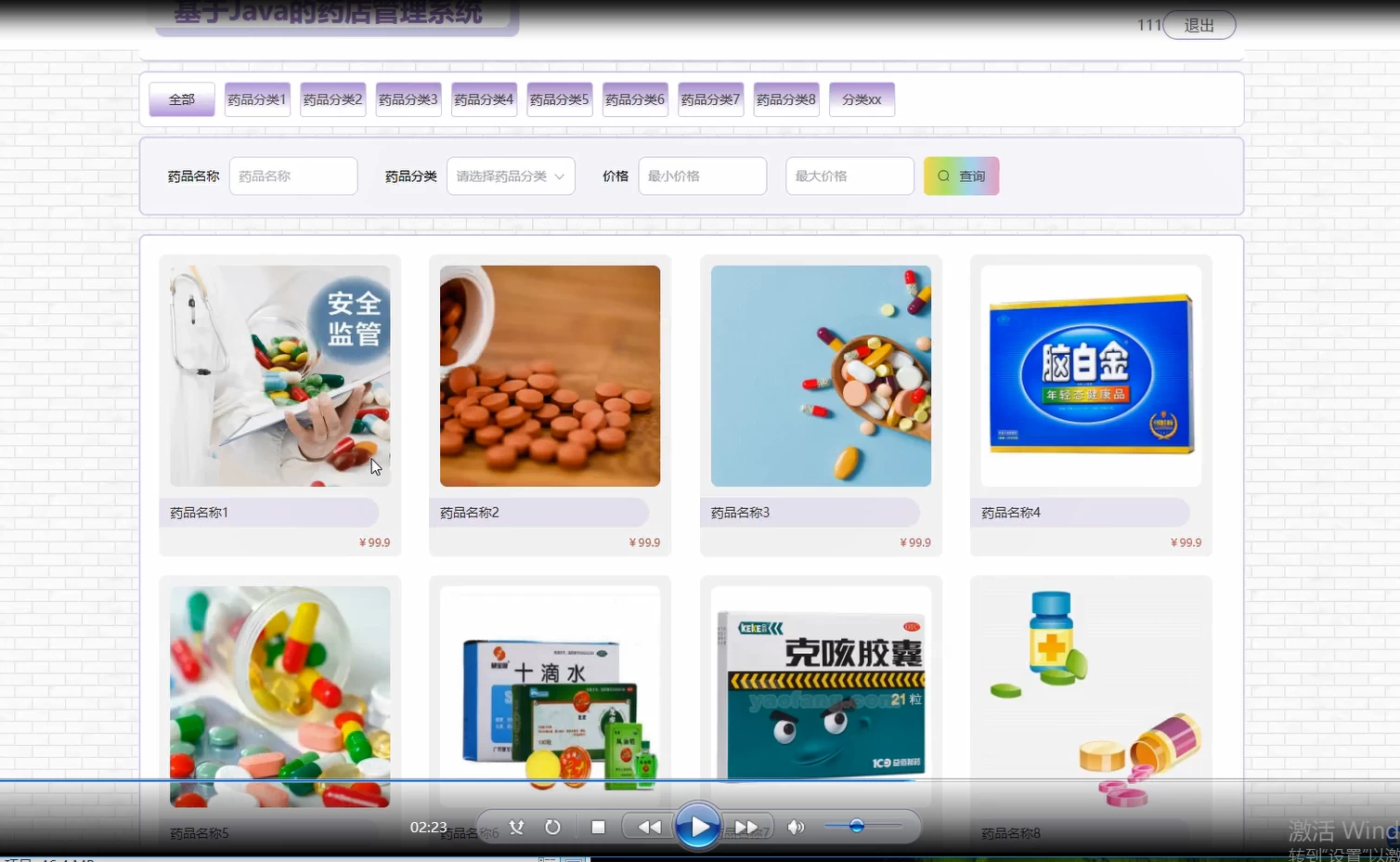Click the 药品名称3 product title
Image resolution: width=1400 pixels, height=862 pixels.
(740, 513)
